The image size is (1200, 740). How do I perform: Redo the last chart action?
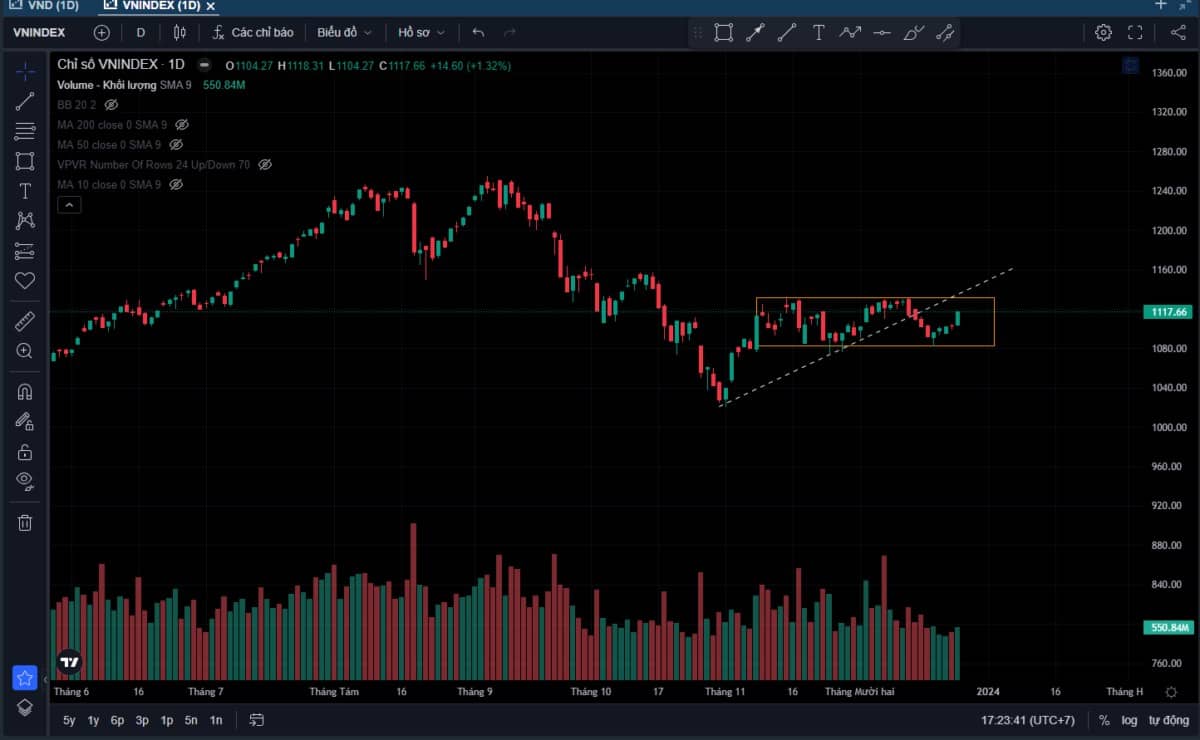510,32
